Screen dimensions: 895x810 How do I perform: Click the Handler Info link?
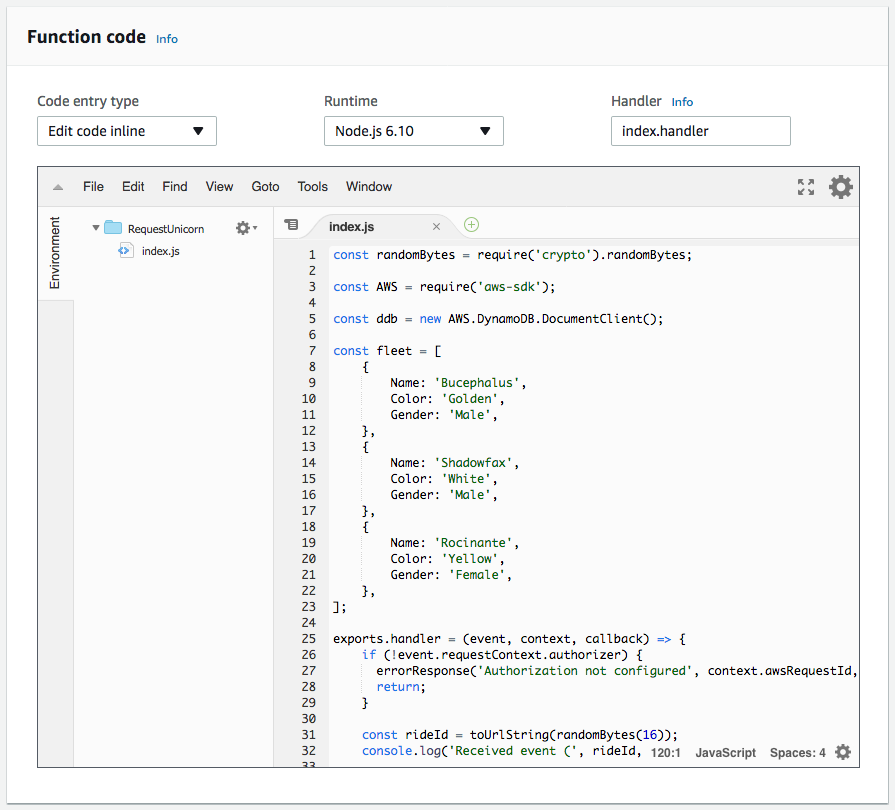[682, 102]
